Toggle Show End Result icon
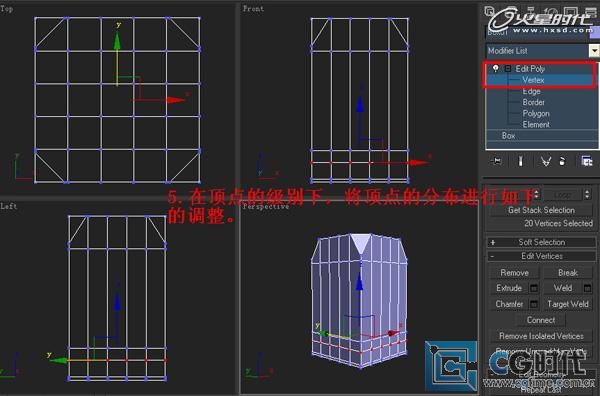This screenshot has height=396, width=600. 520,161
